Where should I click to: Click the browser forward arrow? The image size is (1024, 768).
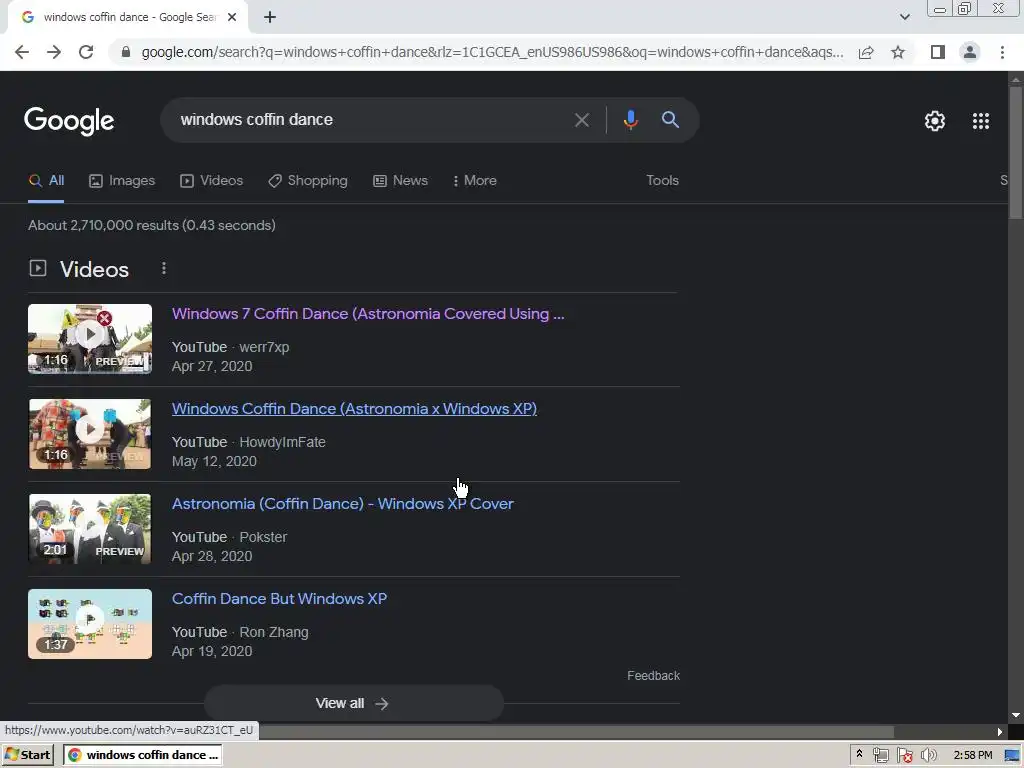tap(54, 52)
